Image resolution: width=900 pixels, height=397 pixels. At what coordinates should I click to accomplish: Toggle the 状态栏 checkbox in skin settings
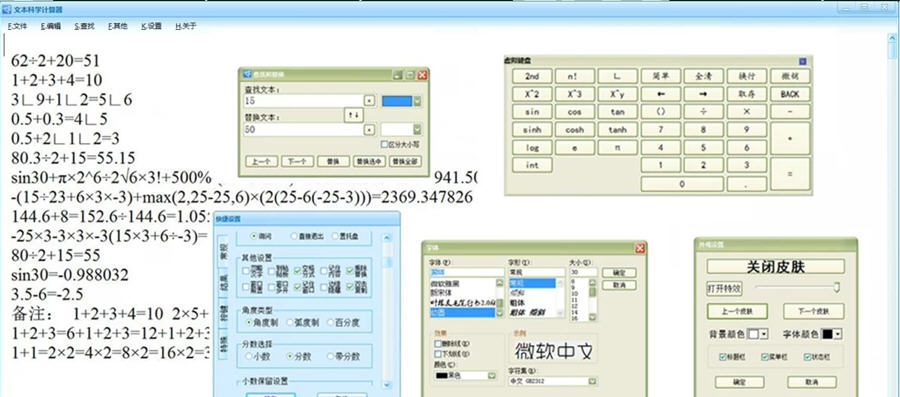(x=807, y=357)
